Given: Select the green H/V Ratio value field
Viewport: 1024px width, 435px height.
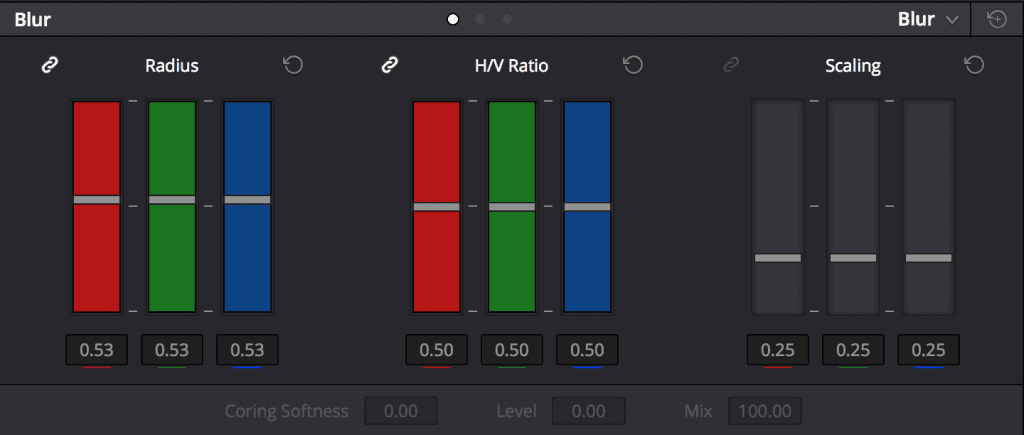Looking at the screenshot, I should tap(512, 350).
